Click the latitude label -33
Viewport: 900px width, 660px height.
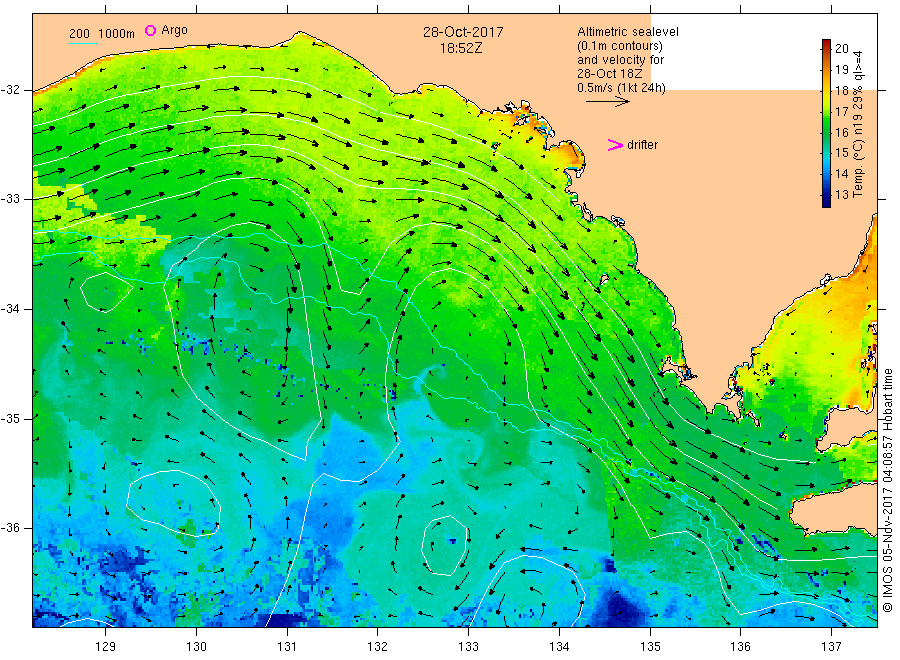[11, 199]
